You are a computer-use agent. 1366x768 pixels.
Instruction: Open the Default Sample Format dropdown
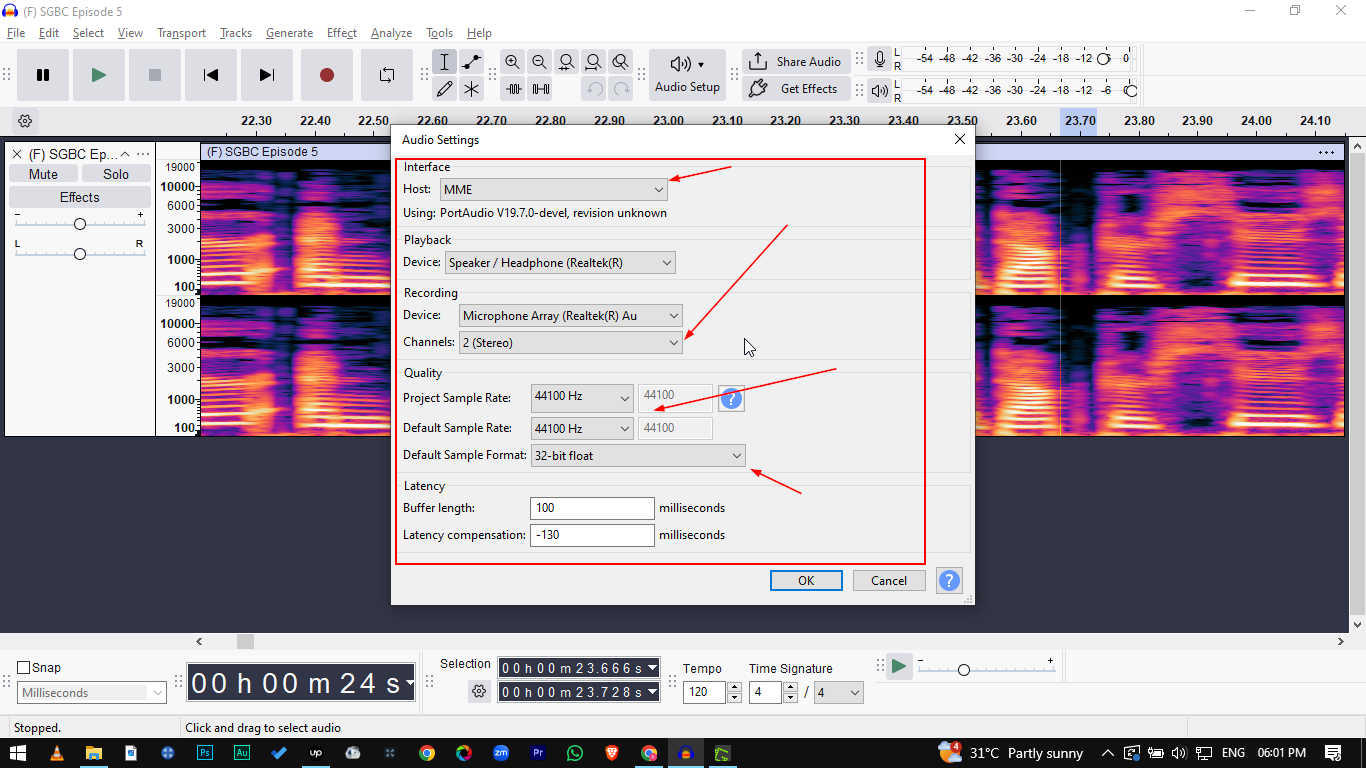coord(638,456)
